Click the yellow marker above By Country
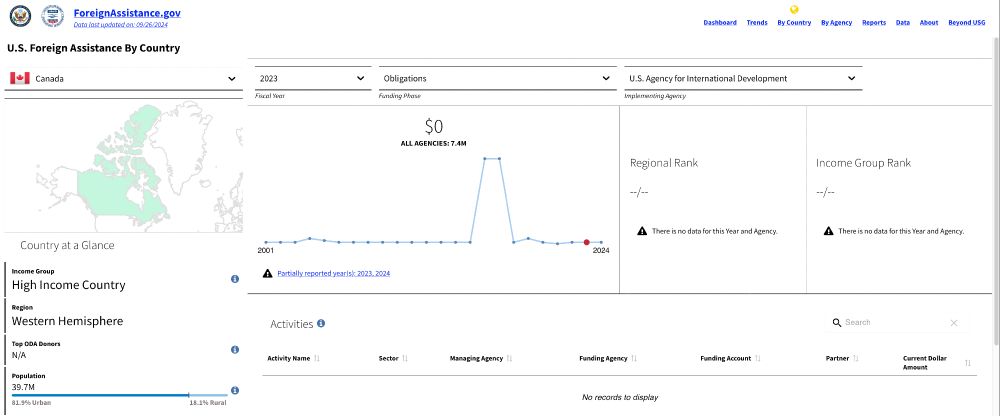 pyautogui.click(x=794, y=9)
